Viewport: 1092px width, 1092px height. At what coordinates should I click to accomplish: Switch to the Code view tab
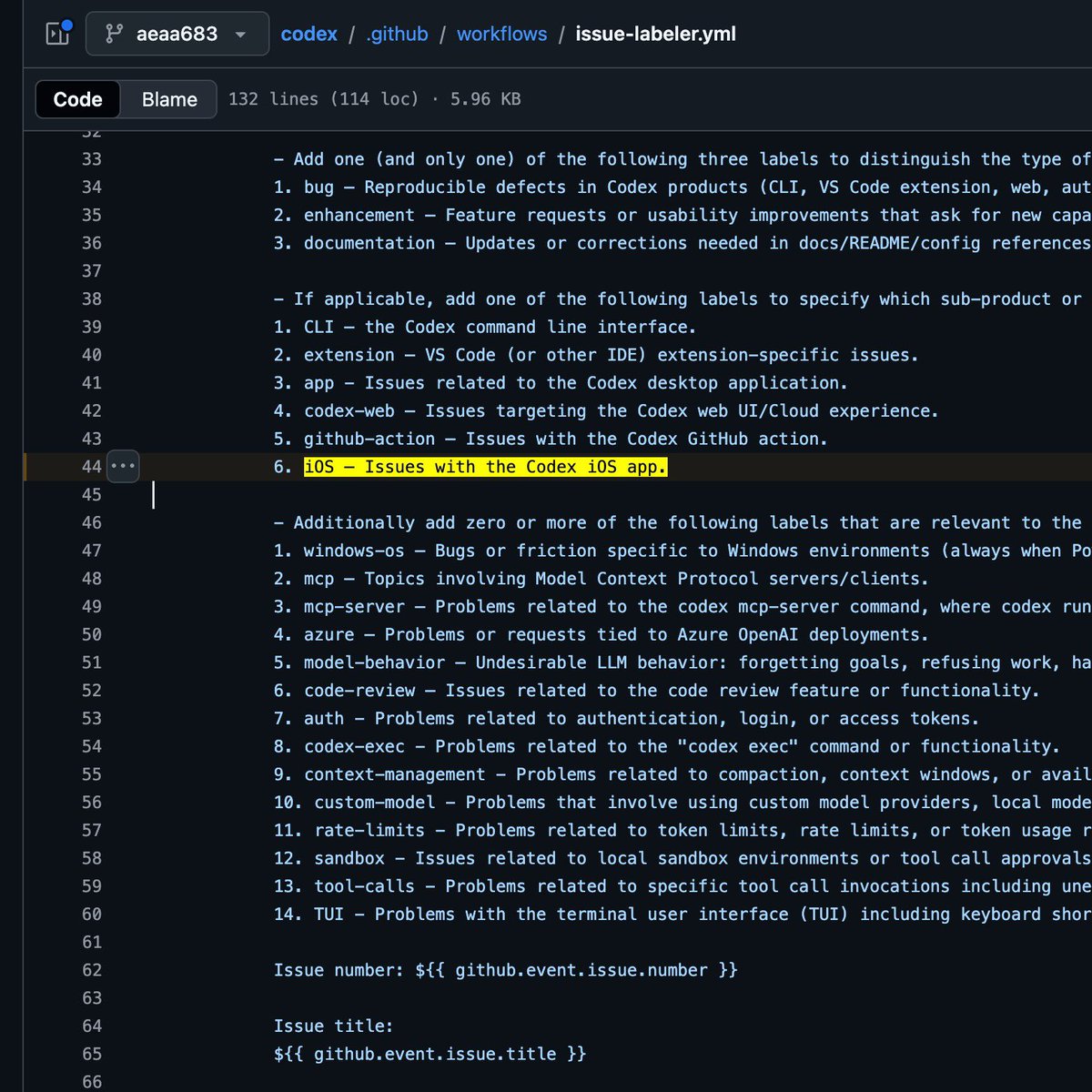77,99
